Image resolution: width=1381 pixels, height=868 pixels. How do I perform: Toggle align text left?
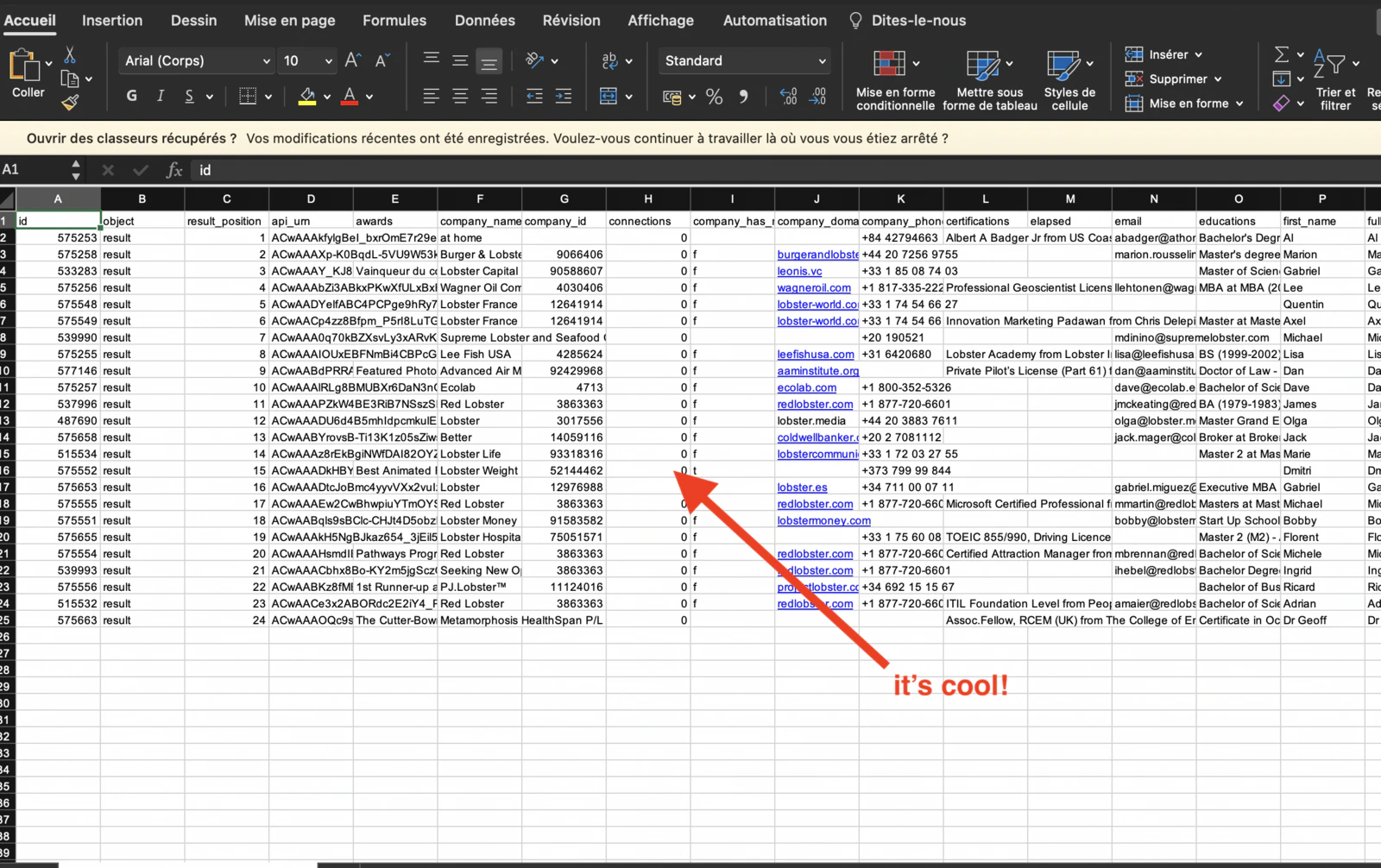[431, 96]
